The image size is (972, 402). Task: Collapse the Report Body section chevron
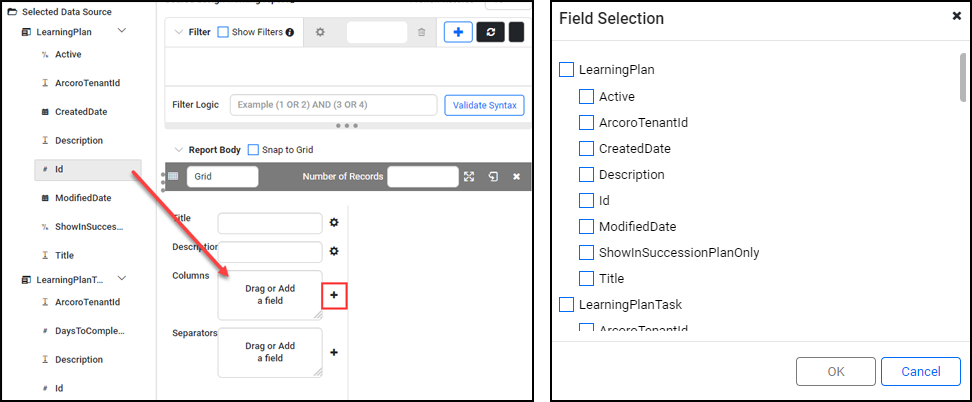coord(179,150)
